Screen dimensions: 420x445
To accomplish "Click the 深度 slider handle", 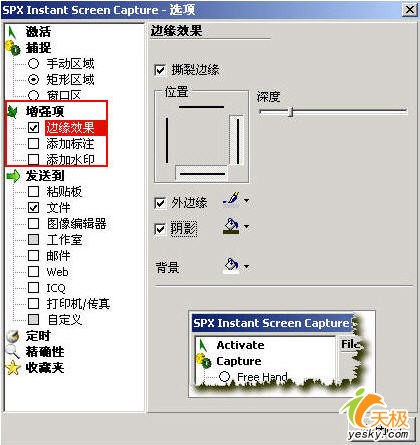I will 291,112.
